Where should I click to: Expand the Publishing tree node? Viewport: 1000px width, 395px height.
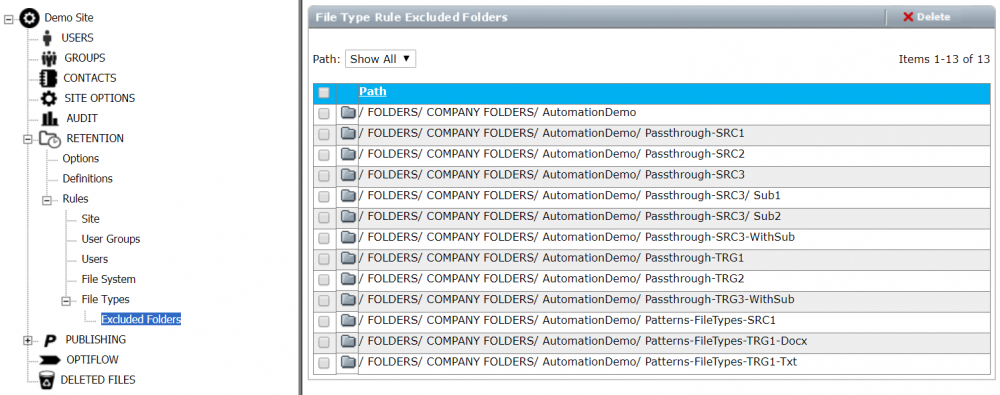click(27, 341)
